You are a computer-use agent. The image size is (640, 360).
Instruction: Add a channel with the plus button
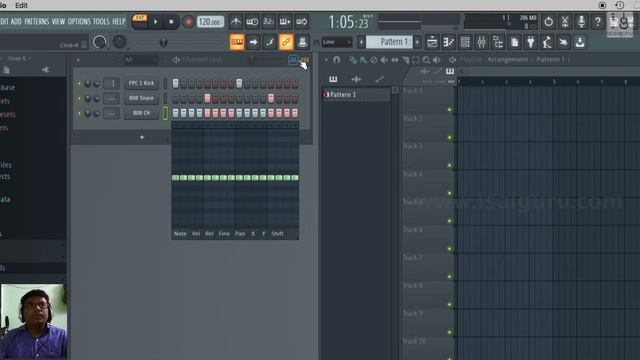point(142,138)
